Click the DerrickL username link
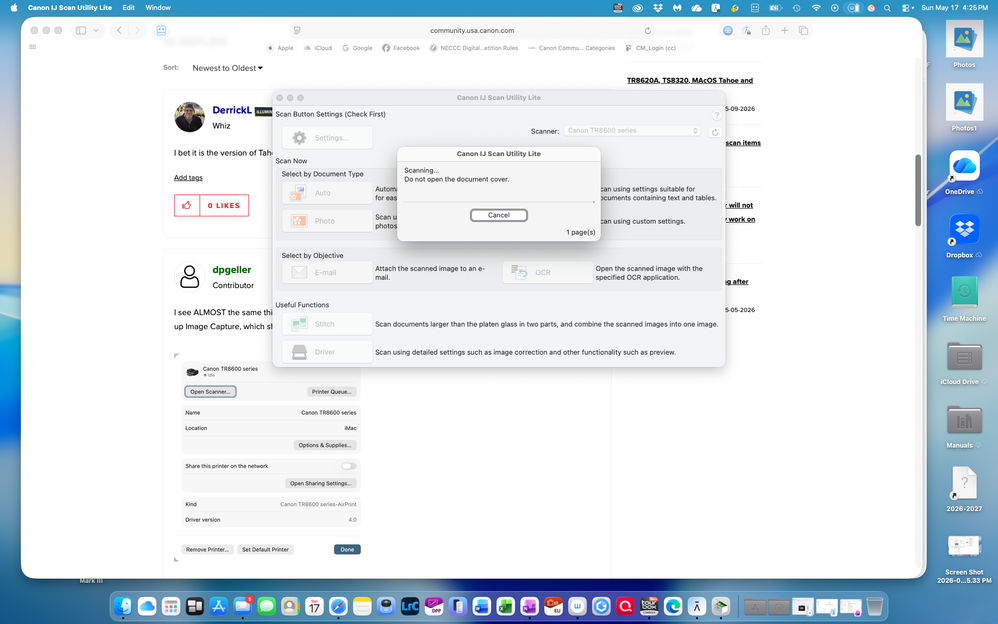 [x=232, y=110]
